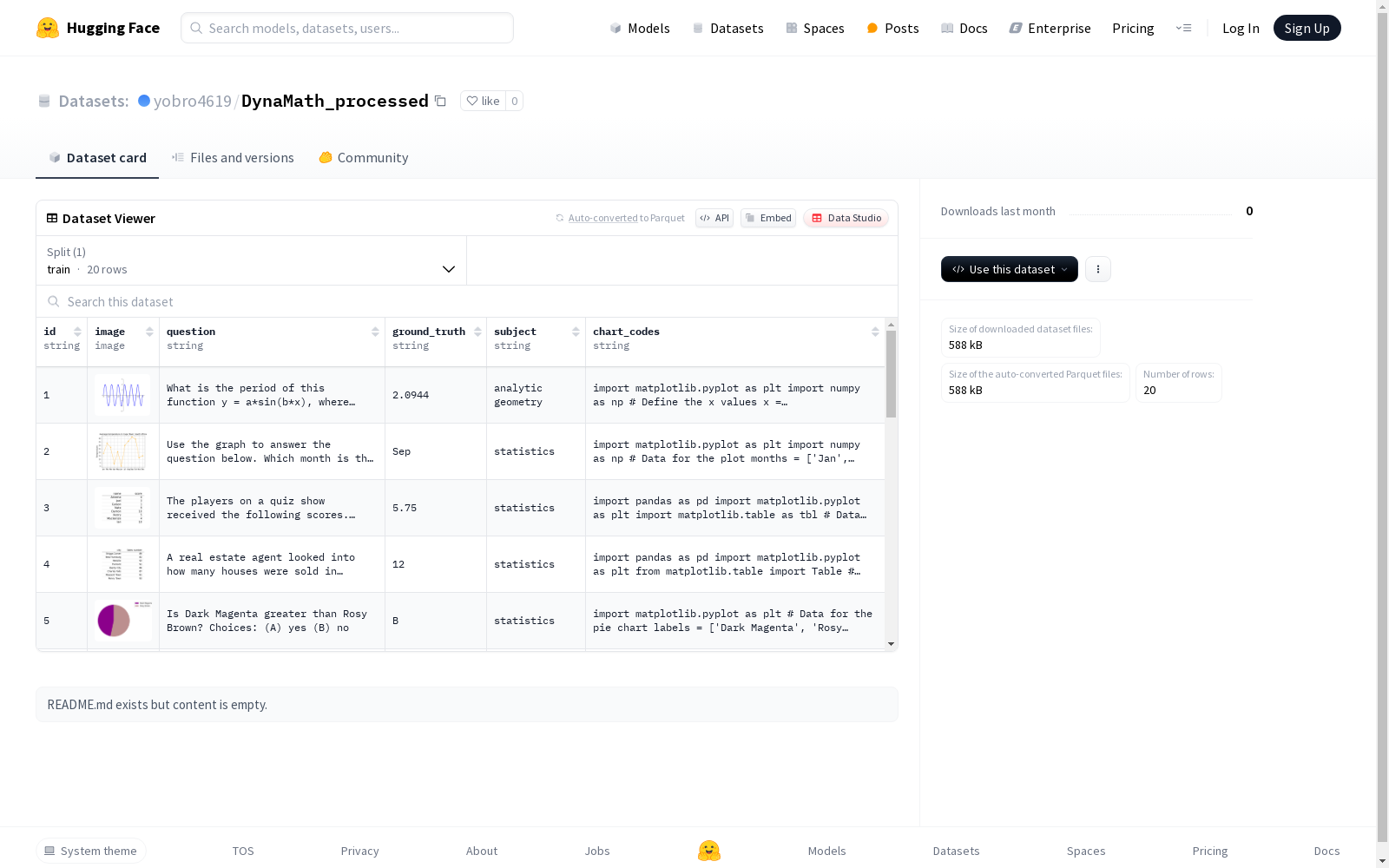Click the API button in Dataset Viewer
1389x868 pixels.
[x=714, y=218]
